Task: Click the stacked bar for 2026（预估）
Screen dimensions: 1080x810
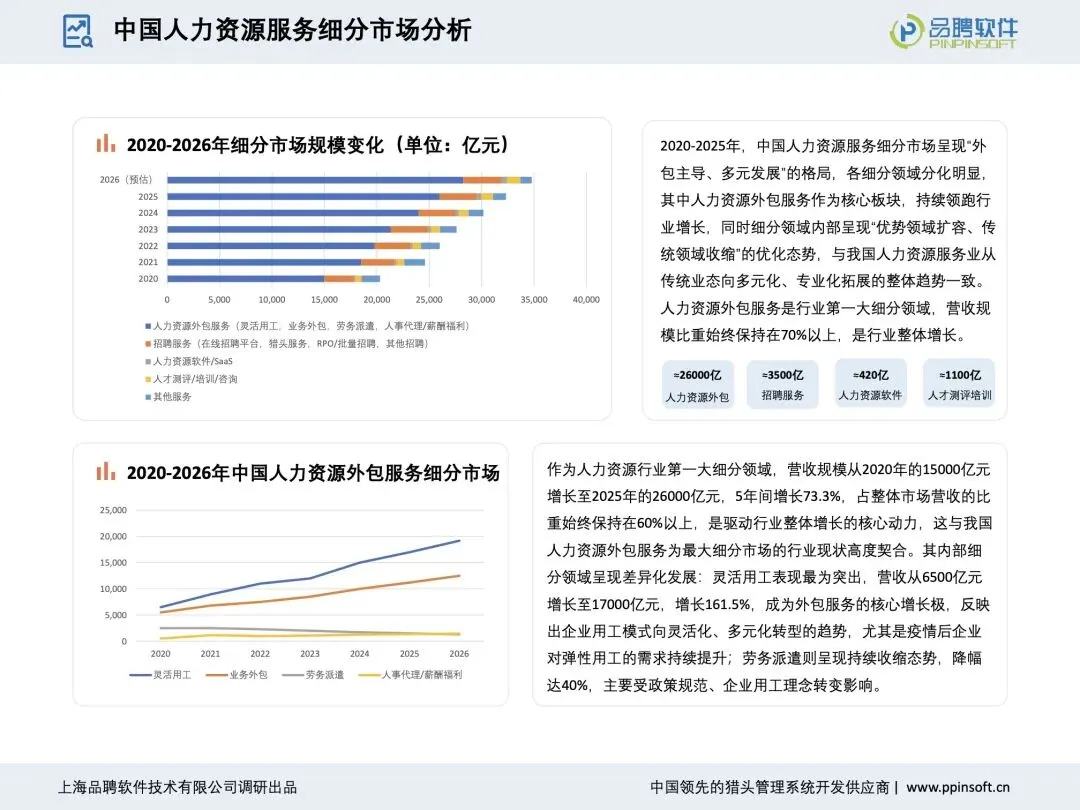Action: (x=349, y=180)
